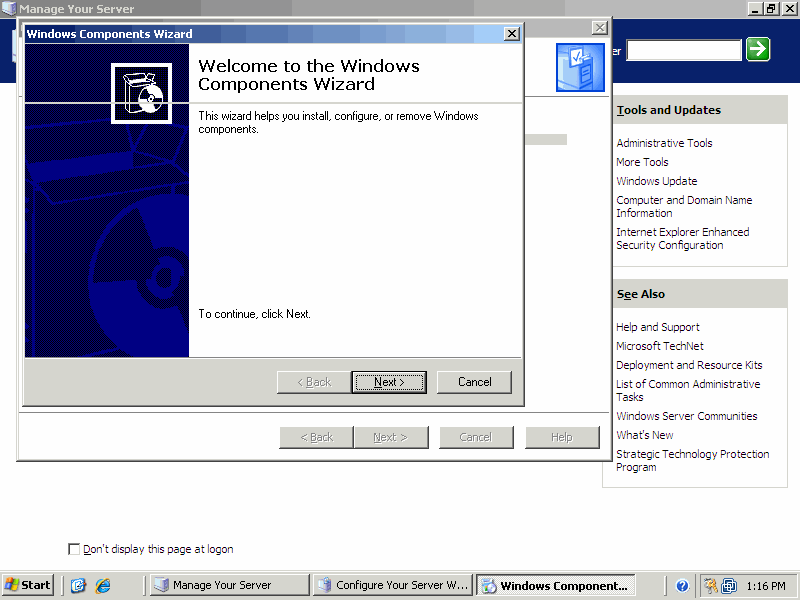Open the Start menu
The height and width of the screenshot is (600, 800).
[28, 585]
